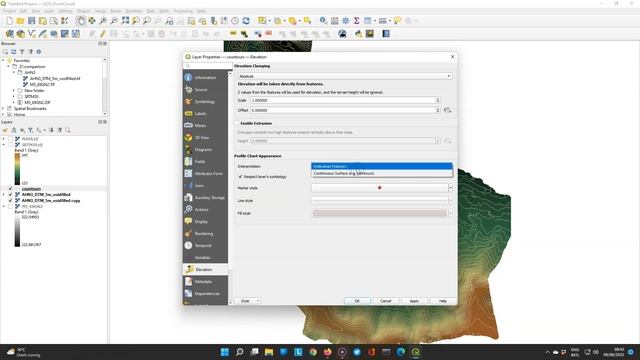Toggle Respect layer's symbology checkbox
Image resolution: width=640 pixels, height=360 pixels.
tap(240, 177)
